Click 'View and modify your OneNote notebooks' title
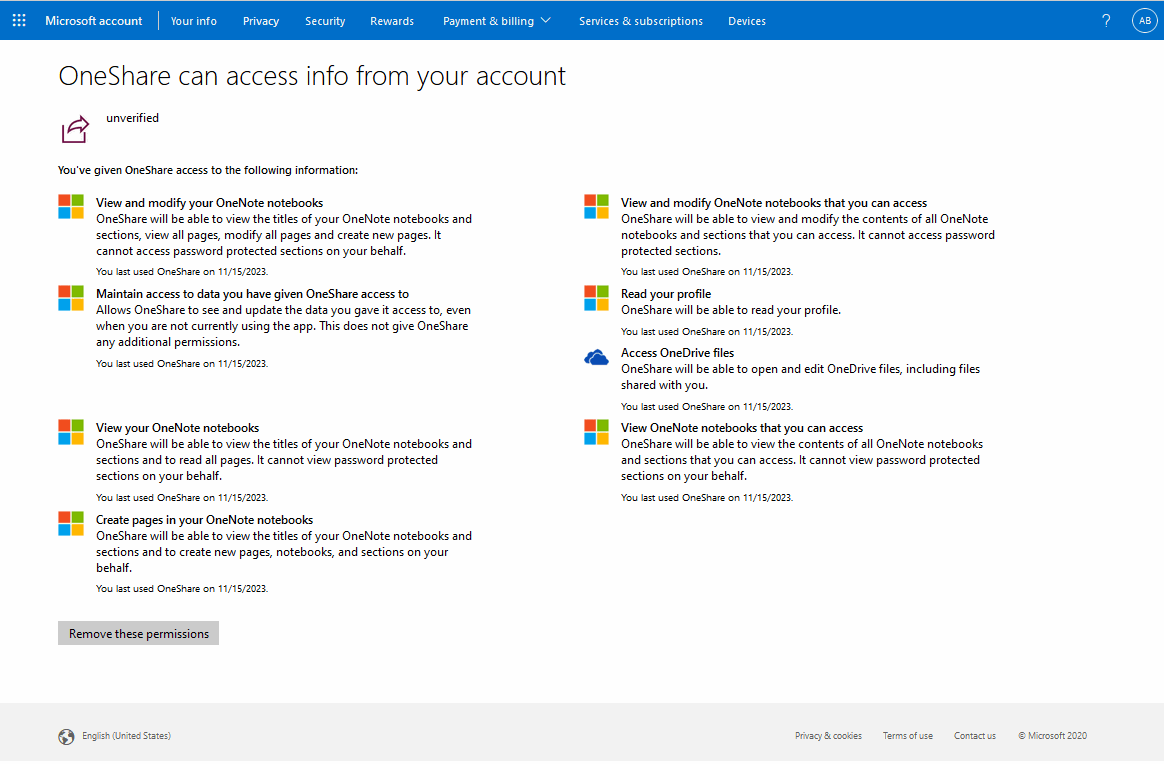The image size is (1164, 764). [209, 203]
